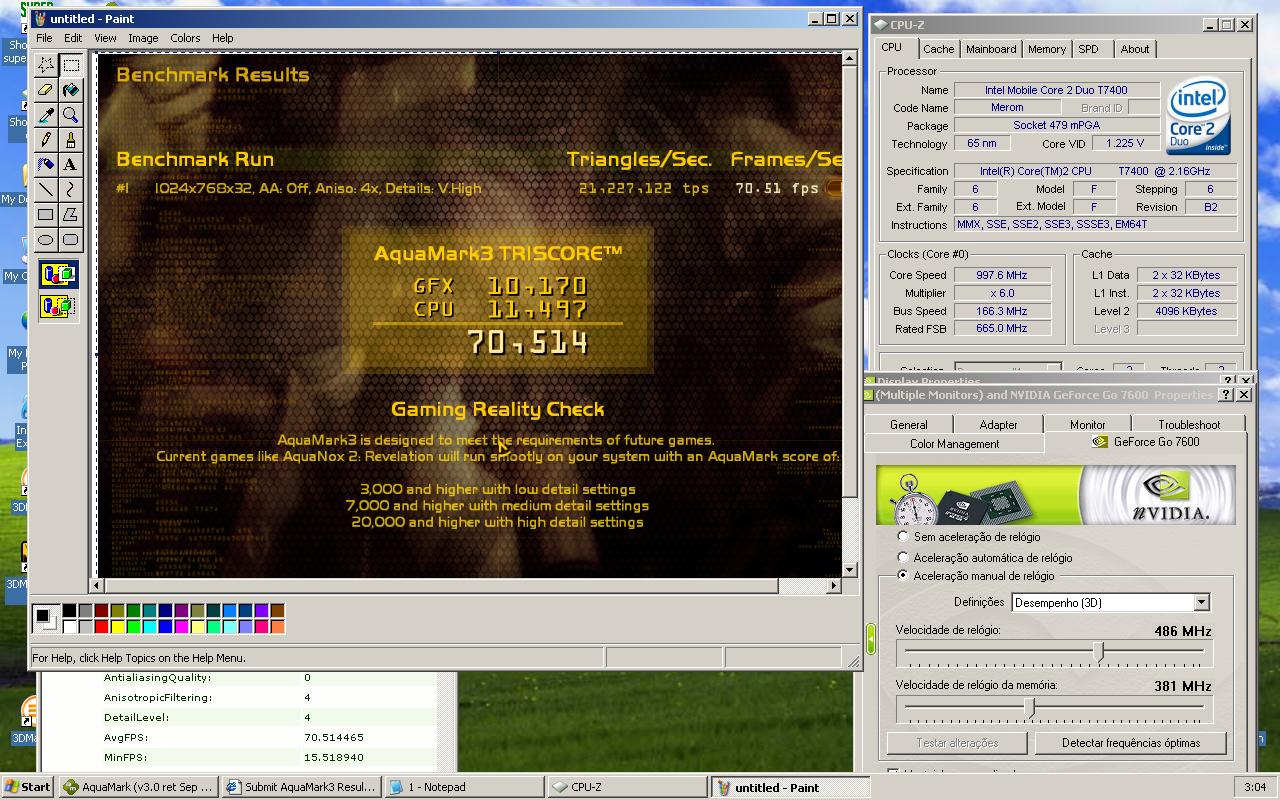Open the Color Management tab
1280x800 pixels.
point(954,443)
